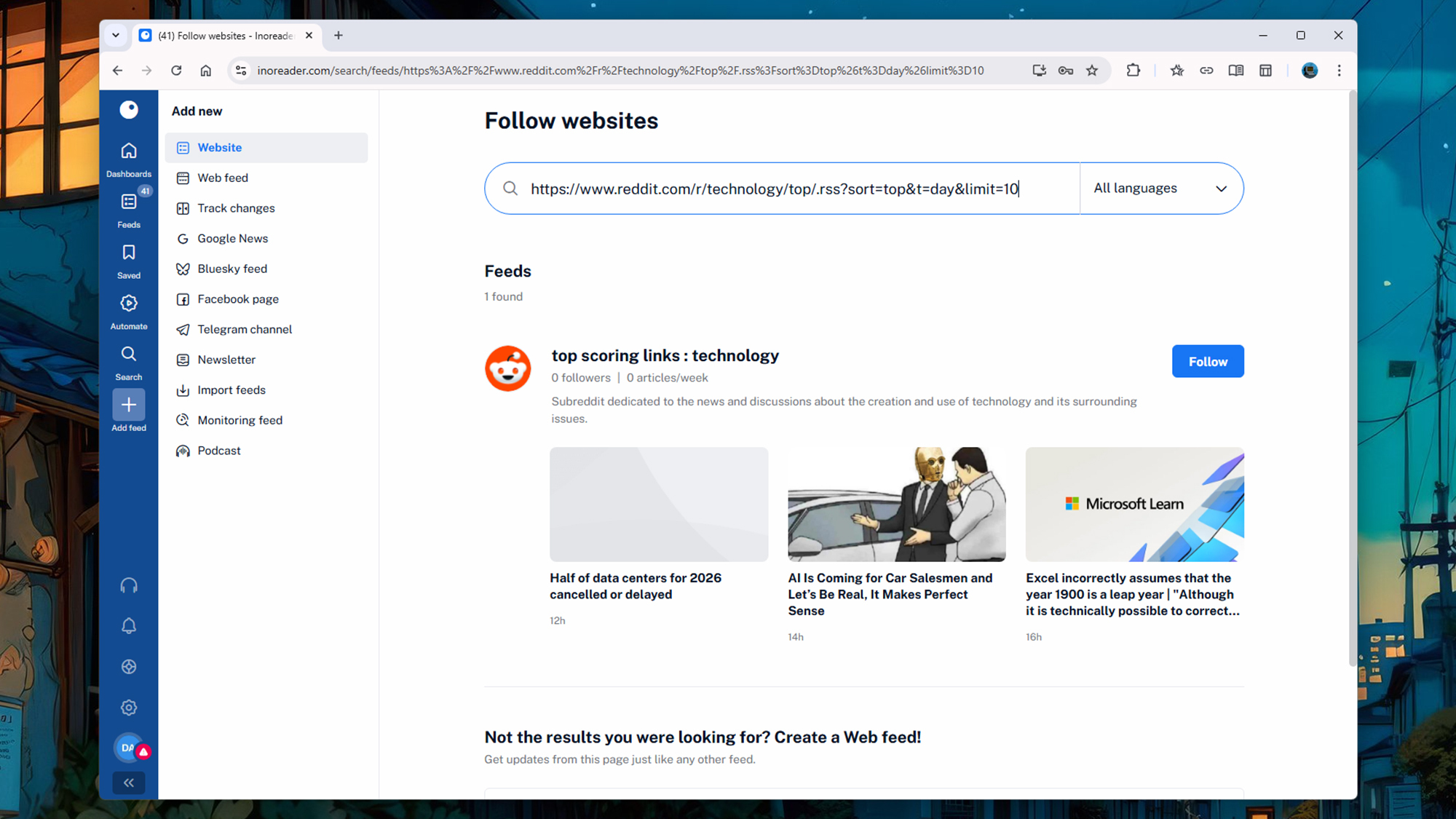Viewport: 1456px width, 819px height.
Task: Open notifications bell icon
Action: (129, 626)
